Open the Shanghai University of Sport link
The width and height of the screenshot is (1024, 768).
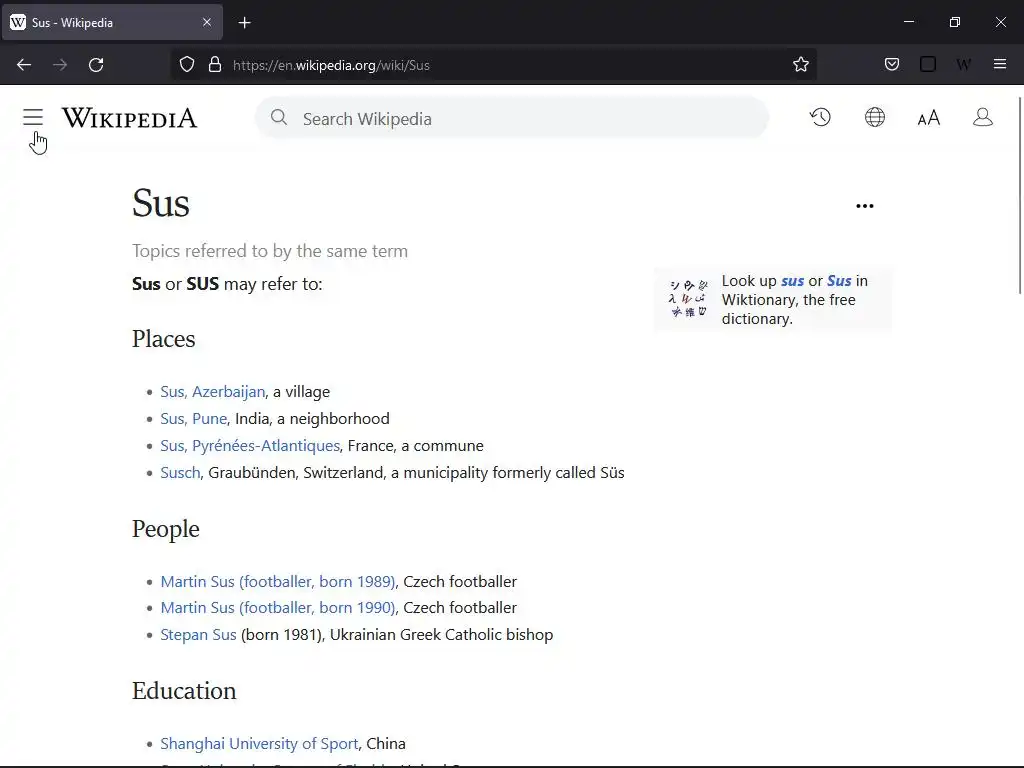click(x=259, y=744)
